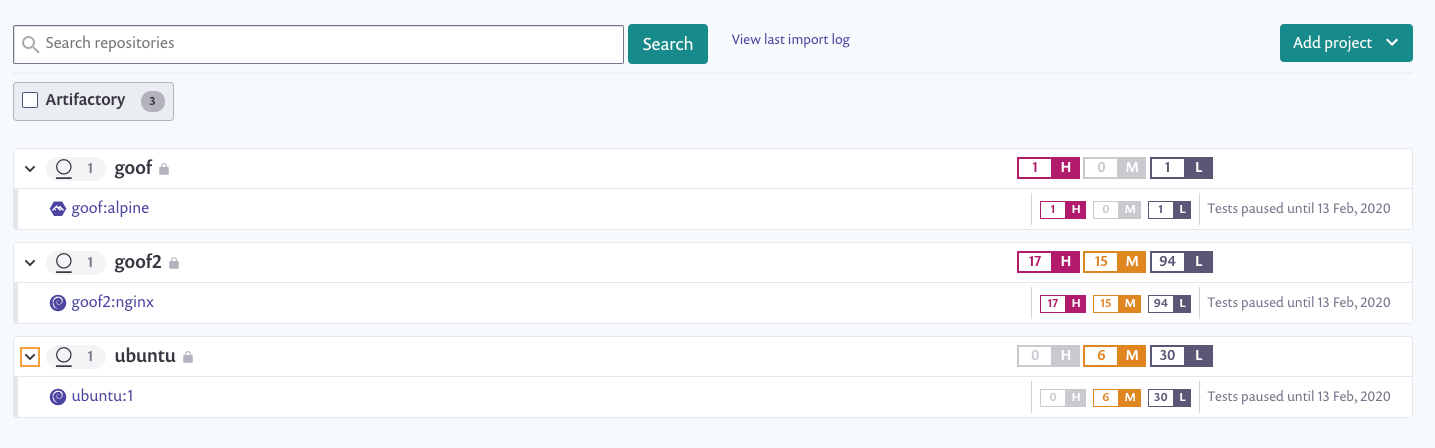Click the lock icon next to ubuntu
This screenshot has width=1435, height=448.
187,358
